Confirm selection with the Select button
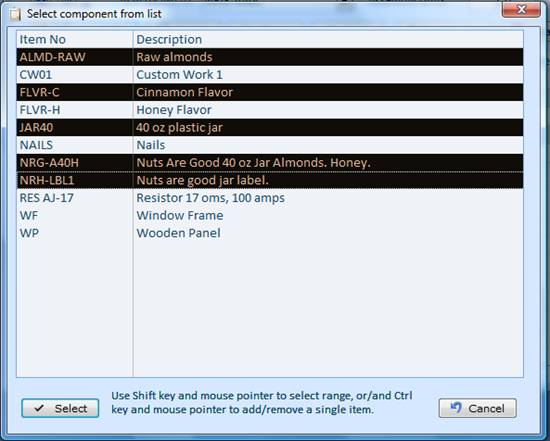Screen dimensions: 550x441 point(60,408)
